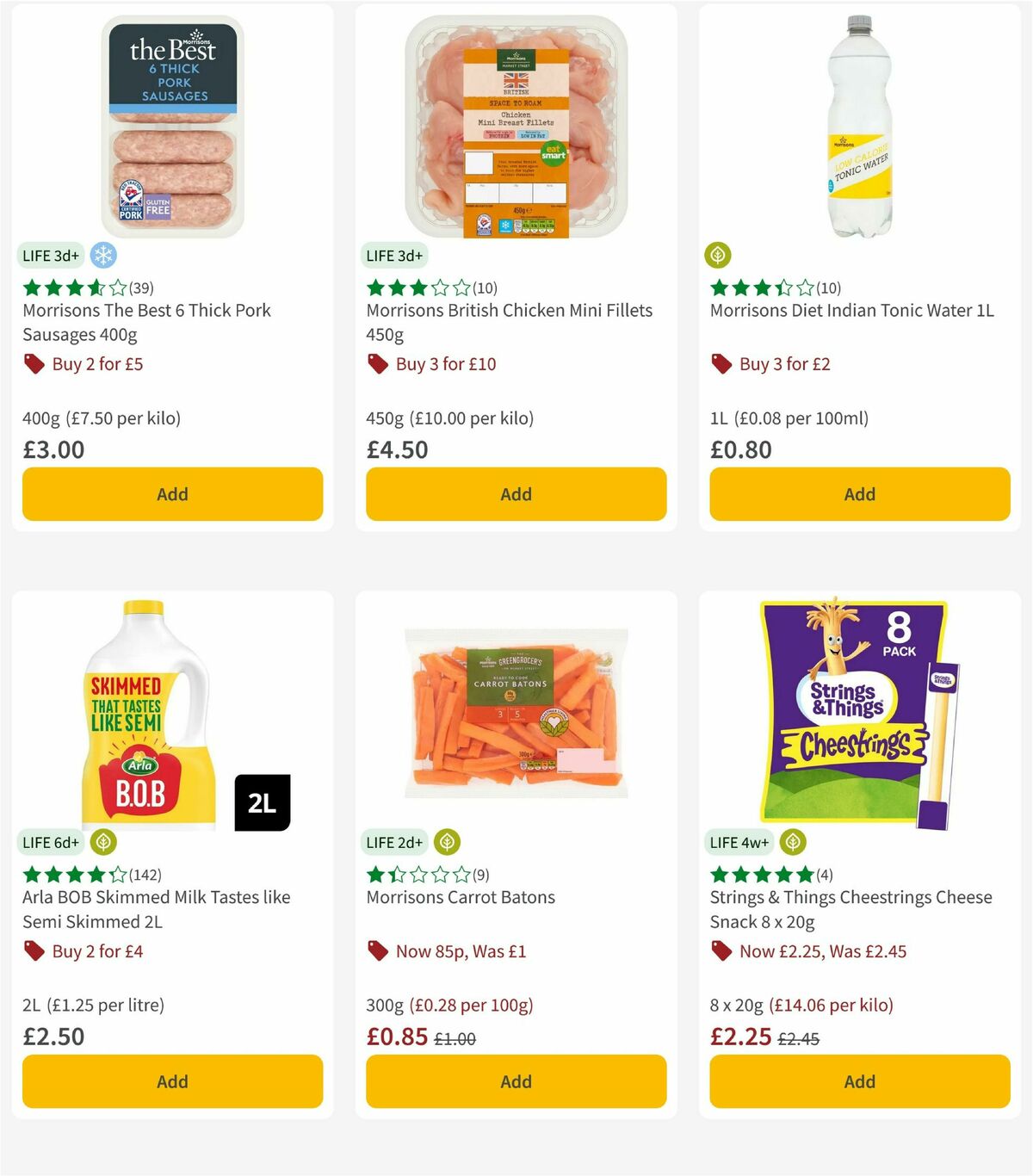Image resolution: width=1033 pixels, height=1176 pixels.
Task: Click the leaf icon on Arla BOB milk card
Action: tap(103, 842)
